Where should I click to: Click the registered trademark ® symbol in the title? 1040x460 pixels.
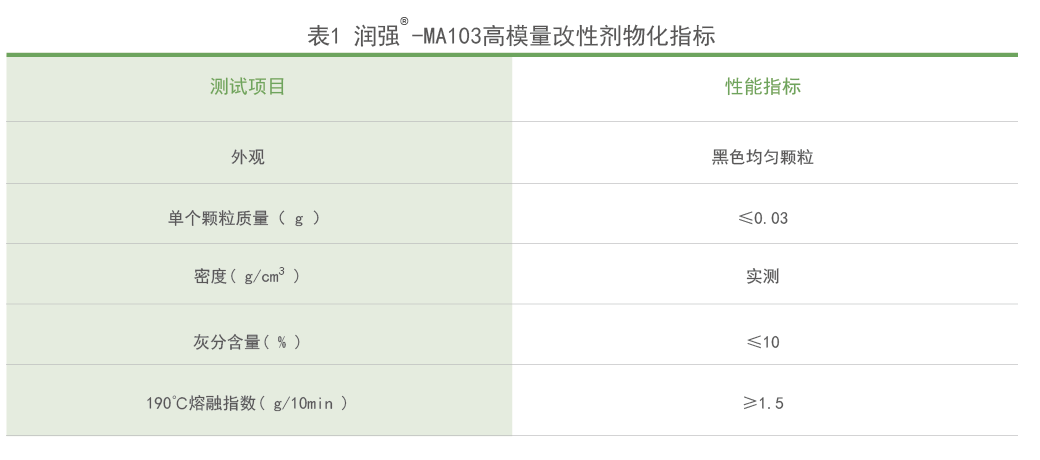(404, 21)
